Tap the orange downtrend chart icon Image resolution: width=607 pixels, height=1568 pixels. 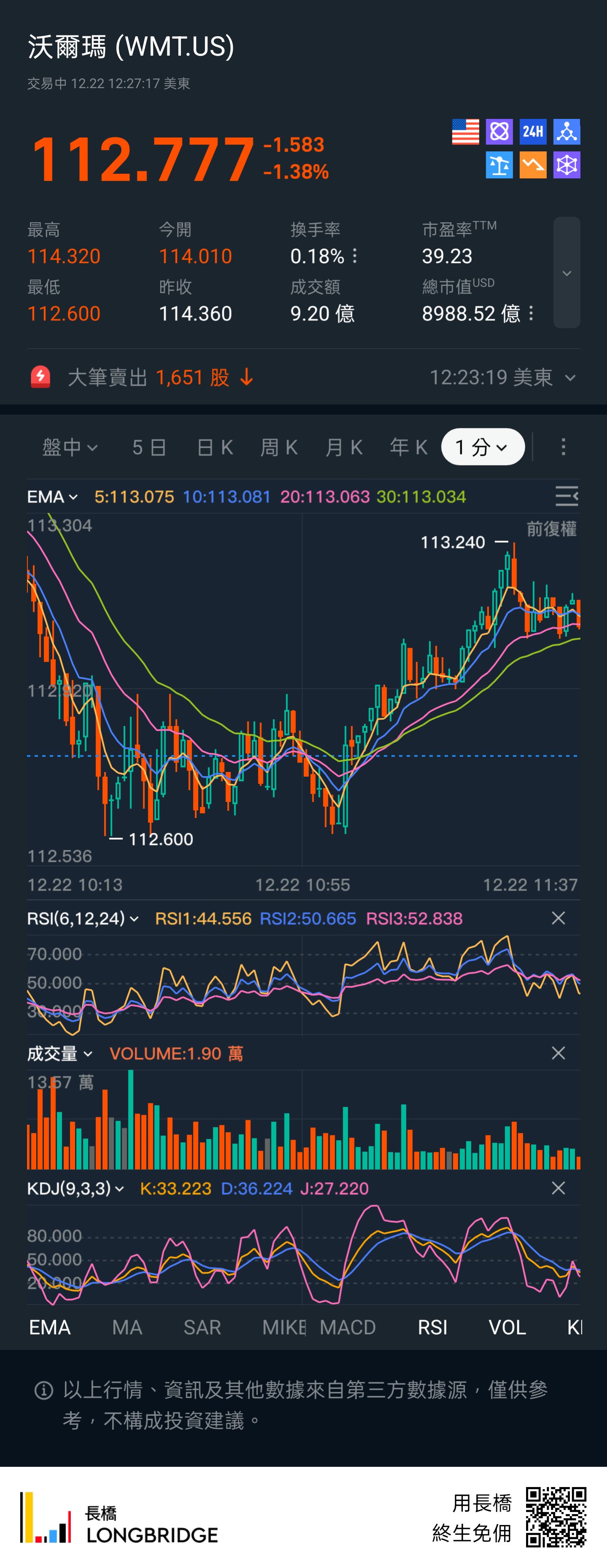tap(533, 165)
